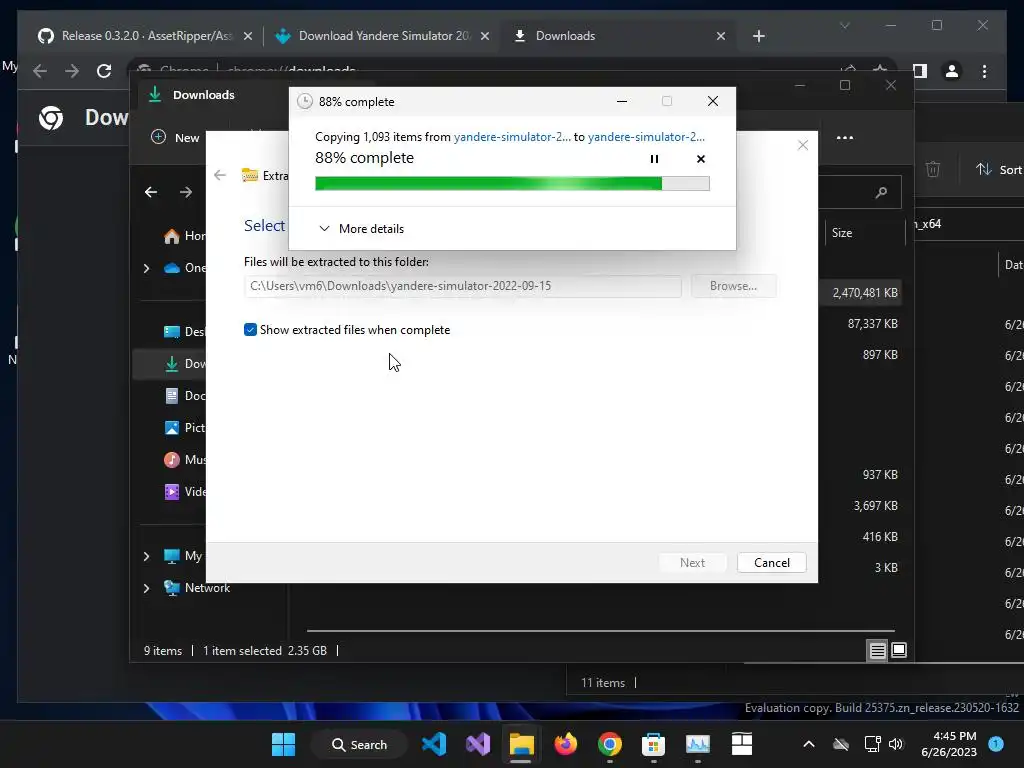
Task: Open the Sort menu in back Explorer
Action: pos(999,170)
